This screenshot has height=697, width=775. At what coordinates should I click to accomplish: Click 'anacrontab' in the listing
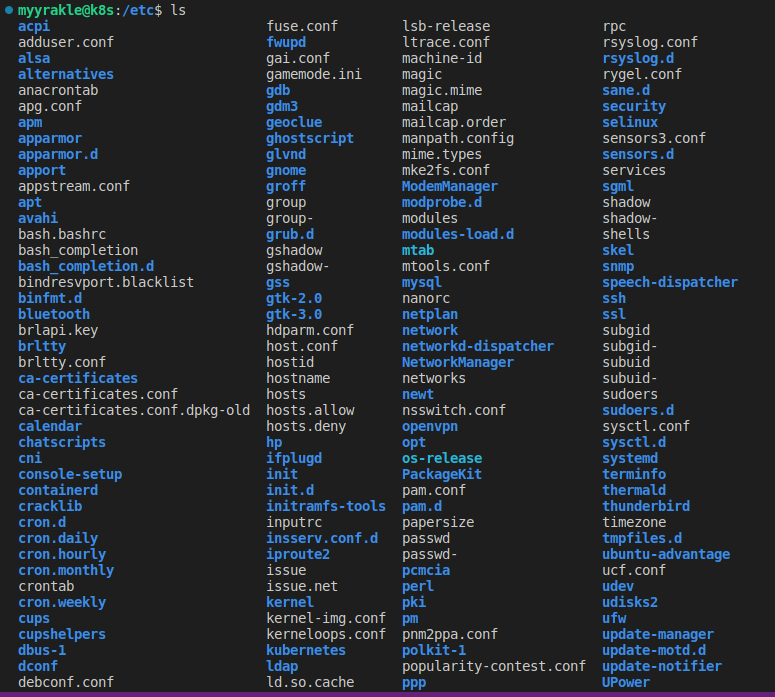pos(58,90)
